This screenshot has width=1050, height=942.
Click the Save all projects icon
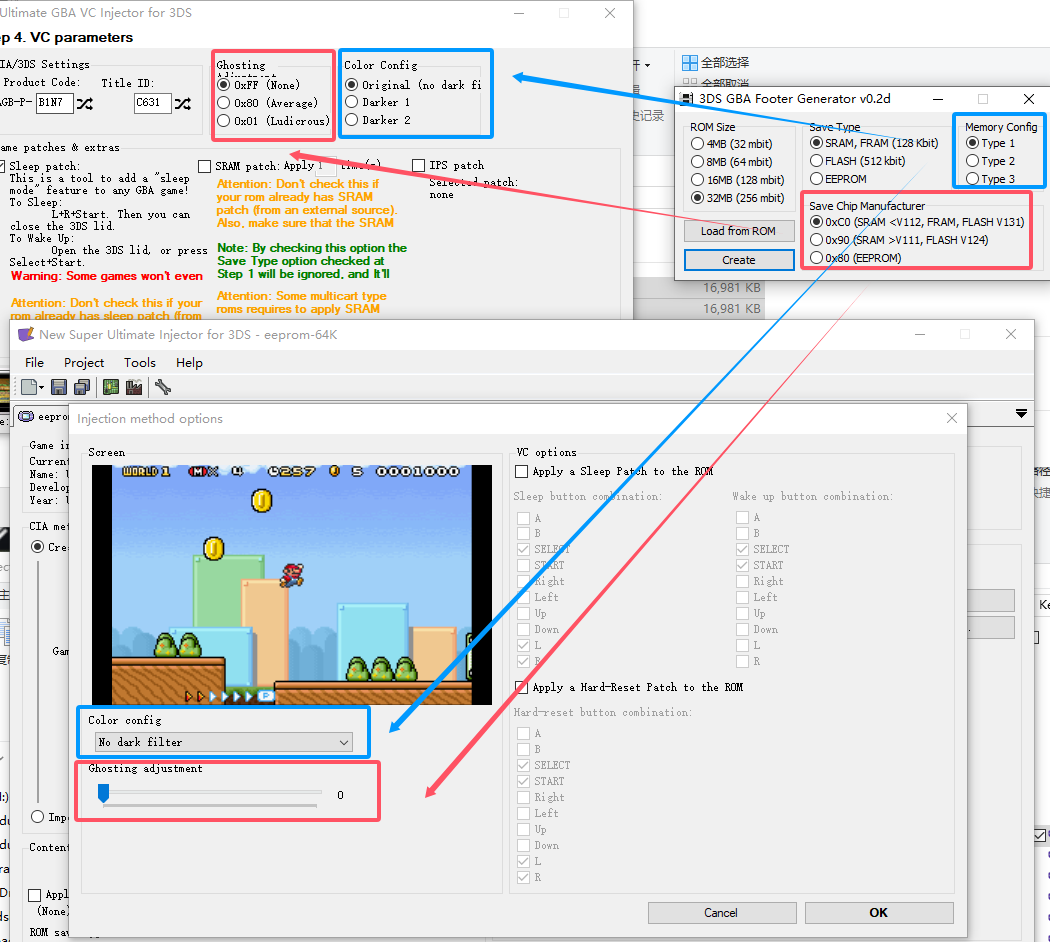click(x=82, y=387)
